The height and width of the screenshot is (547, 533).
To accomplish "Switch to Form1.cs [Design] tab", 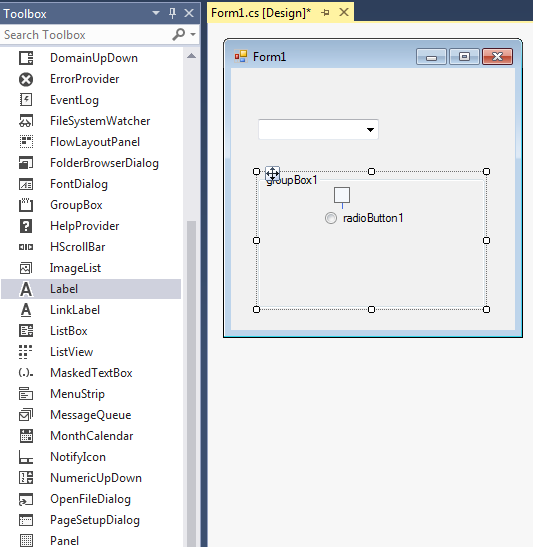I will 261,13.
